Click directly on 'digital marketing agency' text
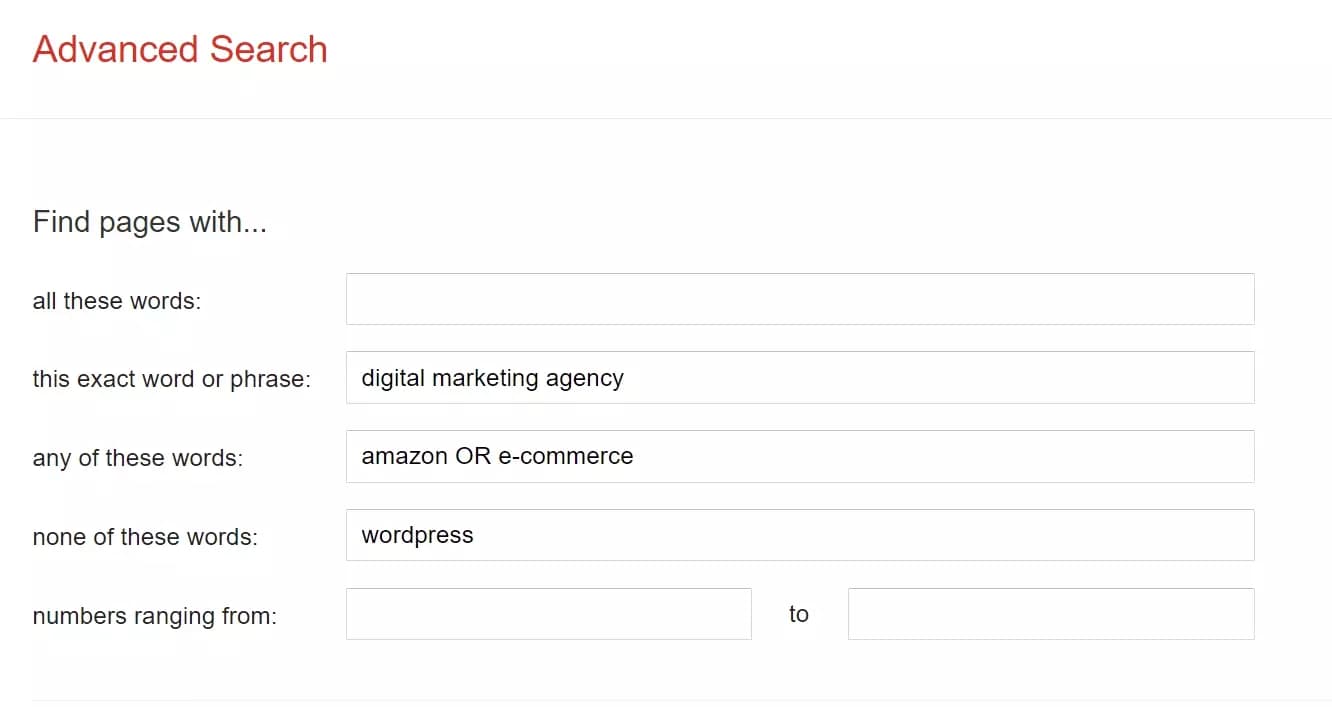Viewport: 1332px width, 707px height. click(492, 377)
